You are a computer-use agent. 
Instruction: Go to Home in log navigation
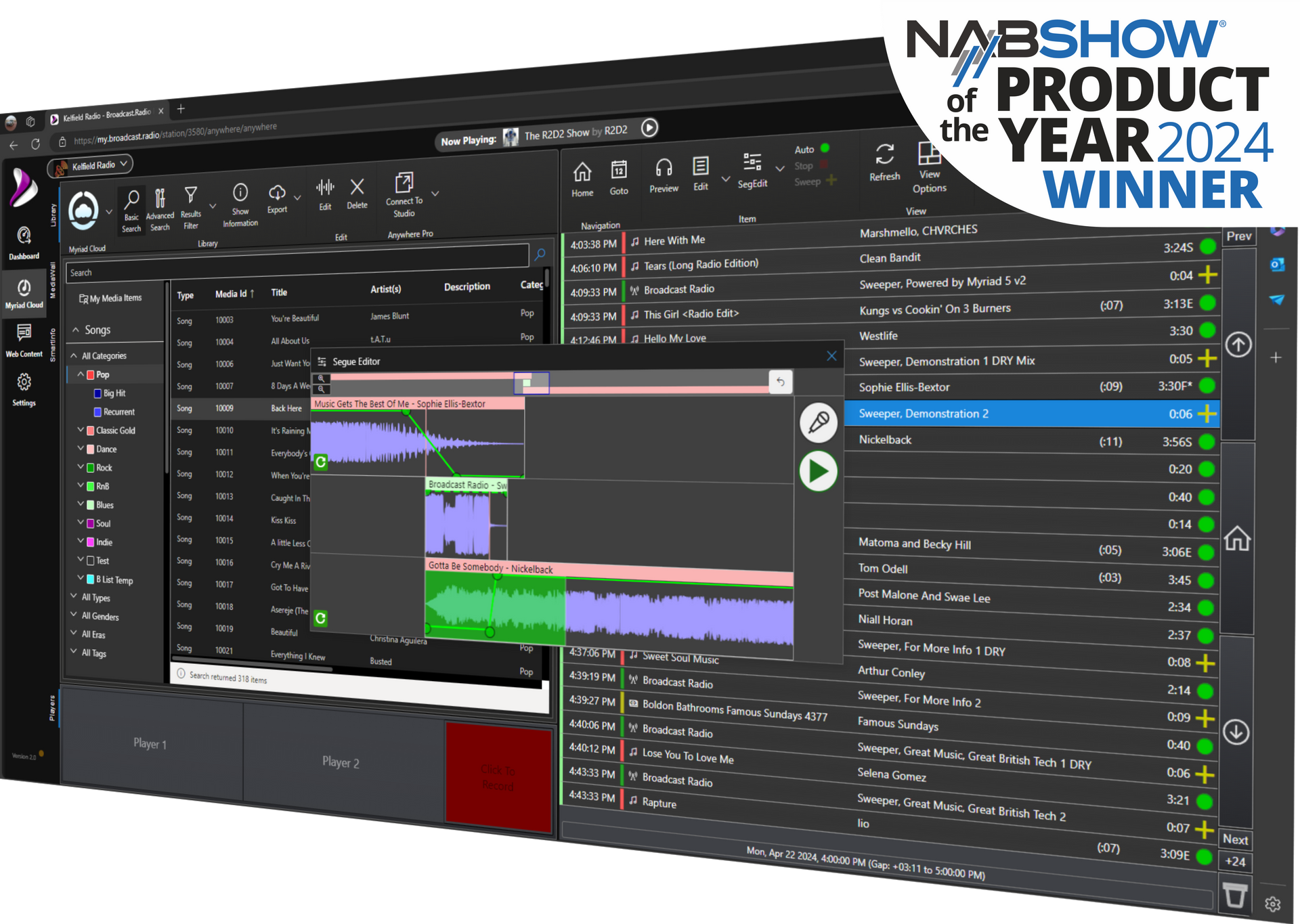click(582, 179)
